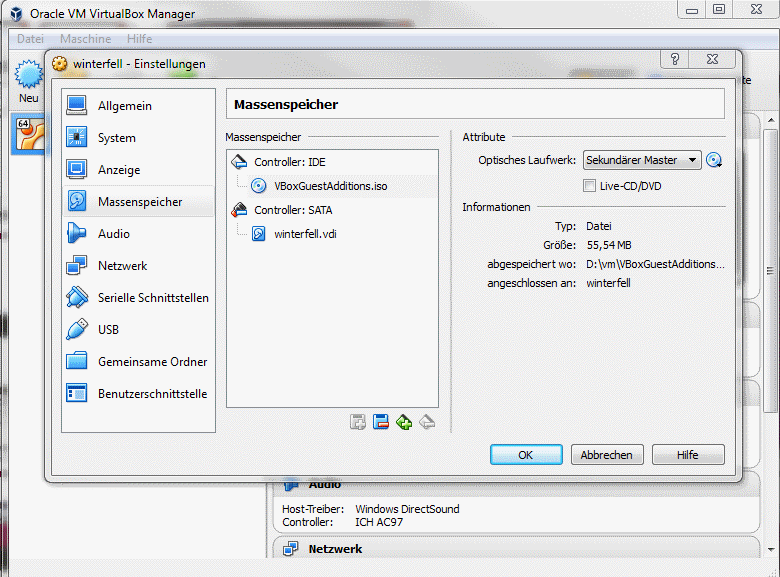780x577 pixels.
Task: Click the Typ value Datei
Action: coord(598,226)
